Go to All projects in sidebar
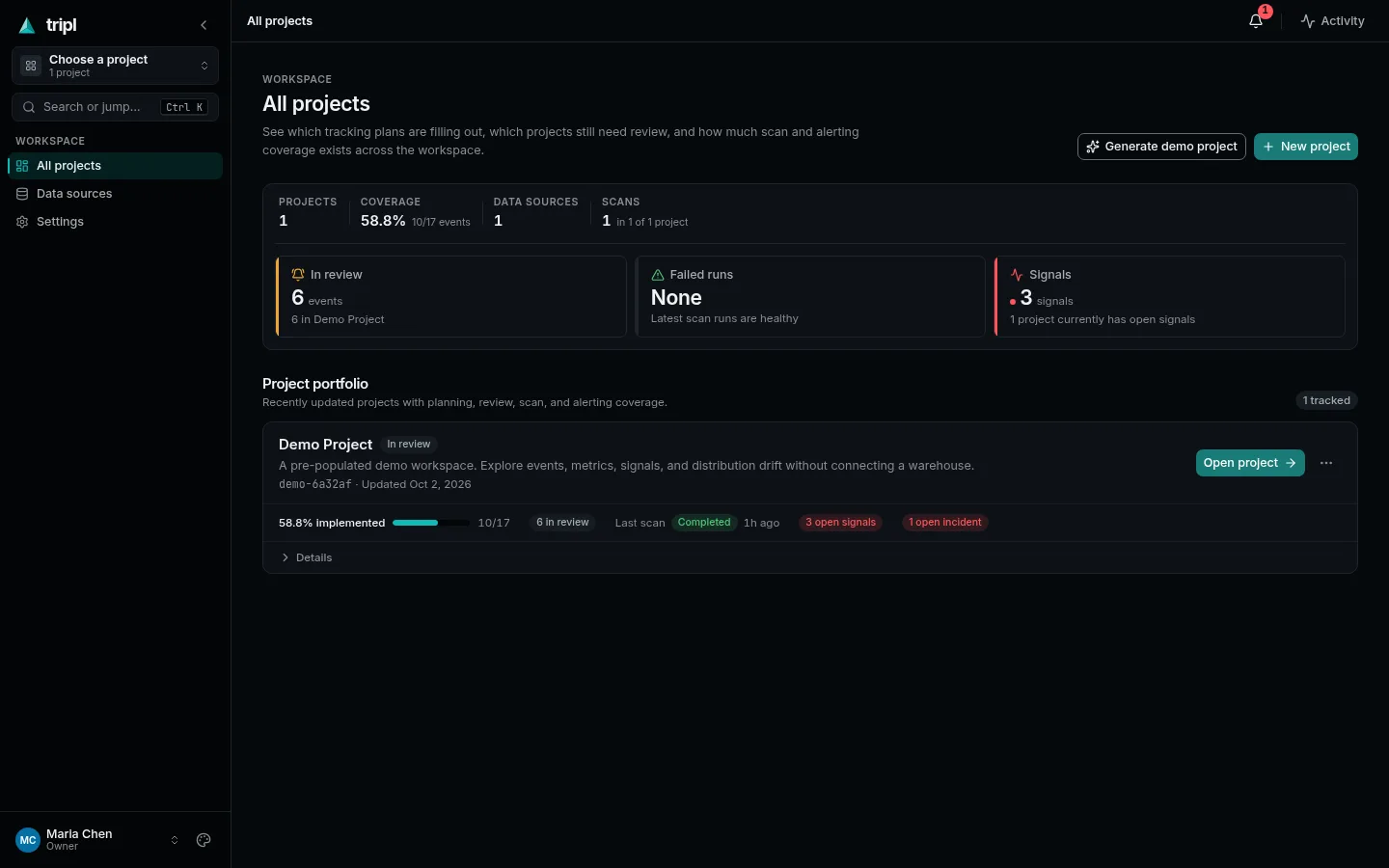This screenshot has height=868, width=1389. [x=116, y=166]
